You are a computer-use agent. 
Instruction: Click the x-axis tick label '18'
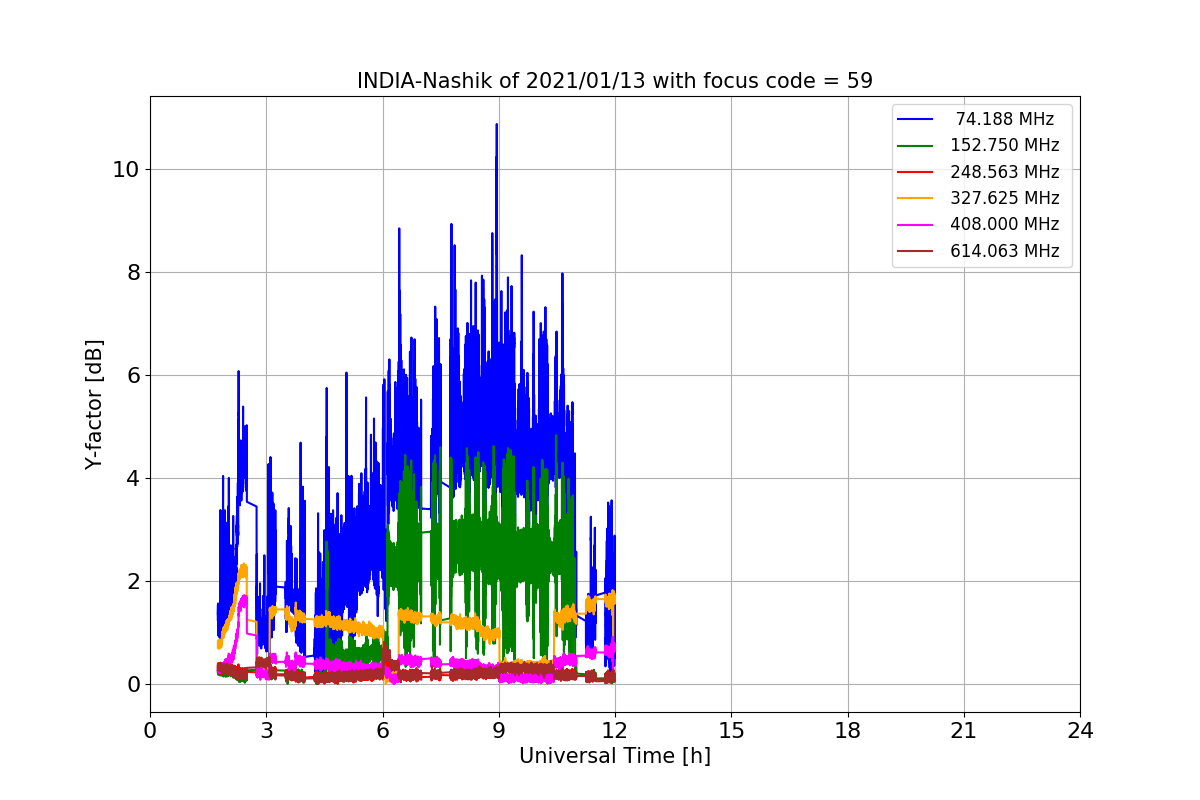pyautogui.click(x=848, y=731)
